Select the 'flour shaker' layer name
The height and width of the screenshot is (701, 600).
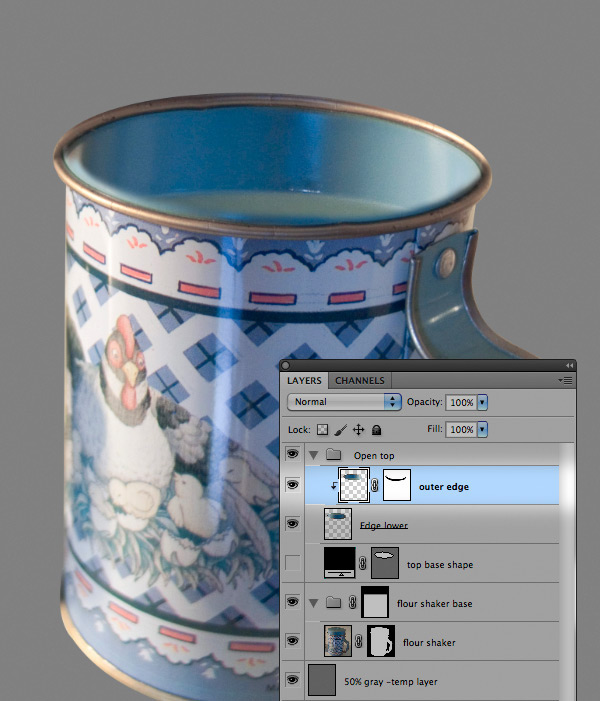[x=429, y=642]
